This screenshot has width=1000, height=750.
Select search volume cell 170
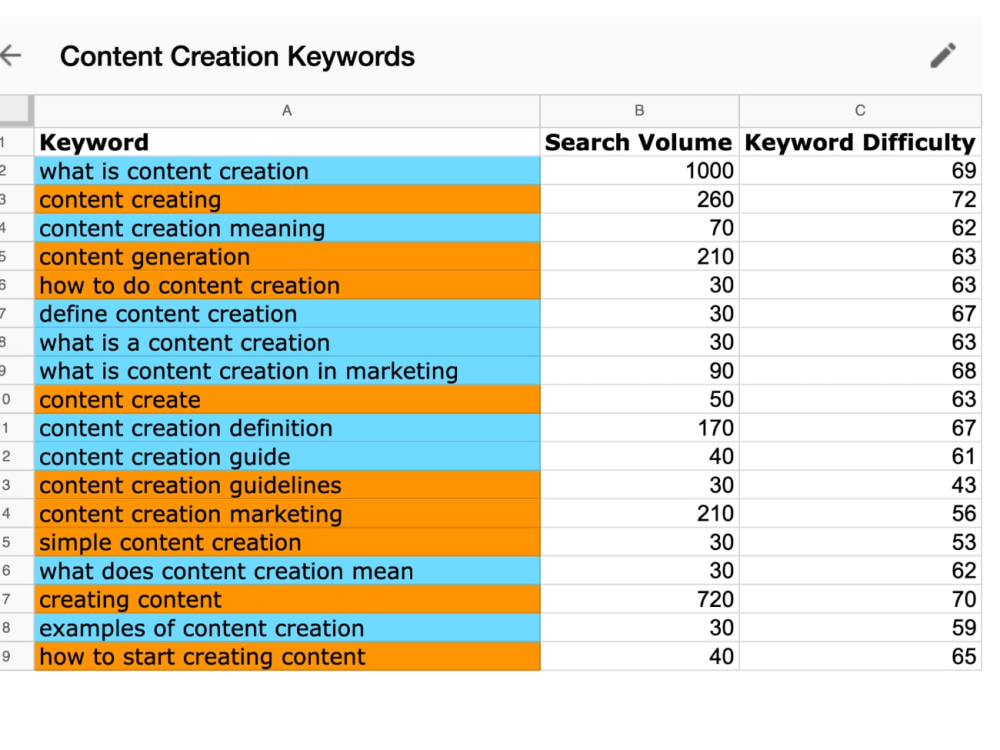coord(640,428)
